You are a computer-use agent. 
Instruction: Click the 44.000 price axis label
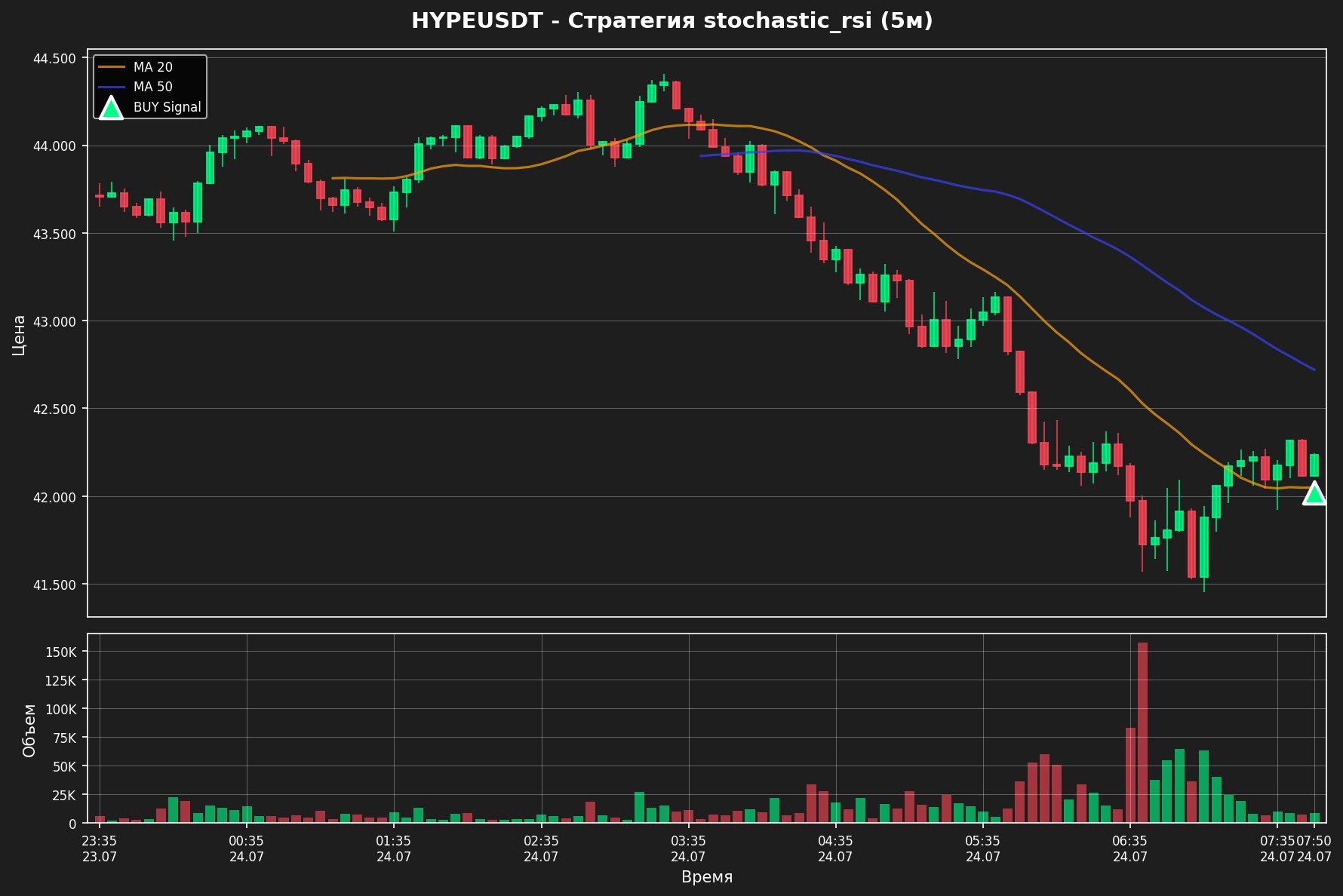[x=55, y=146]
